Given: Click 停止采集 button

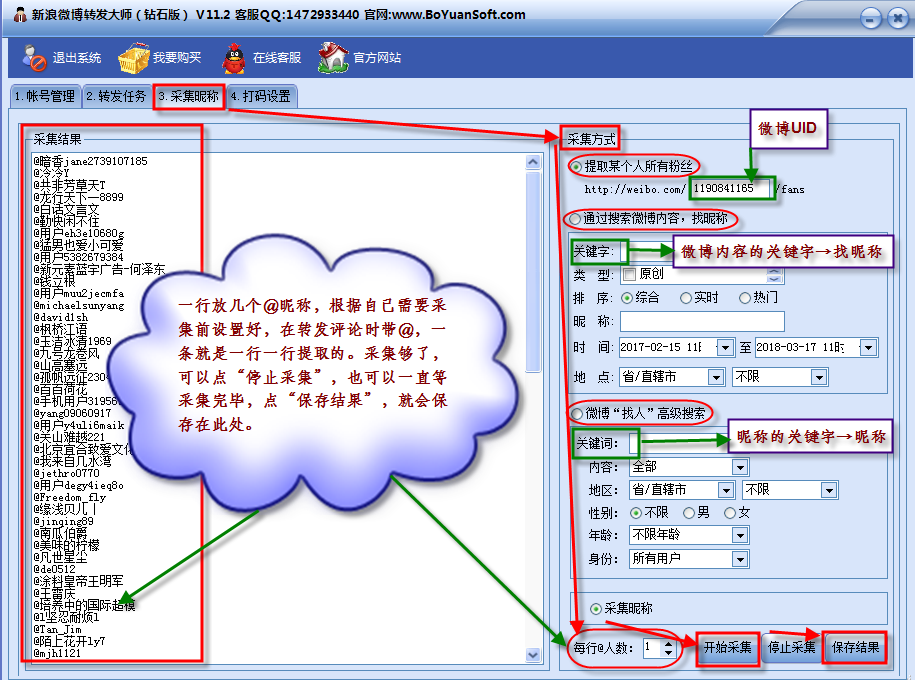Looking at the screenshot, I should [x=791, y=648].
